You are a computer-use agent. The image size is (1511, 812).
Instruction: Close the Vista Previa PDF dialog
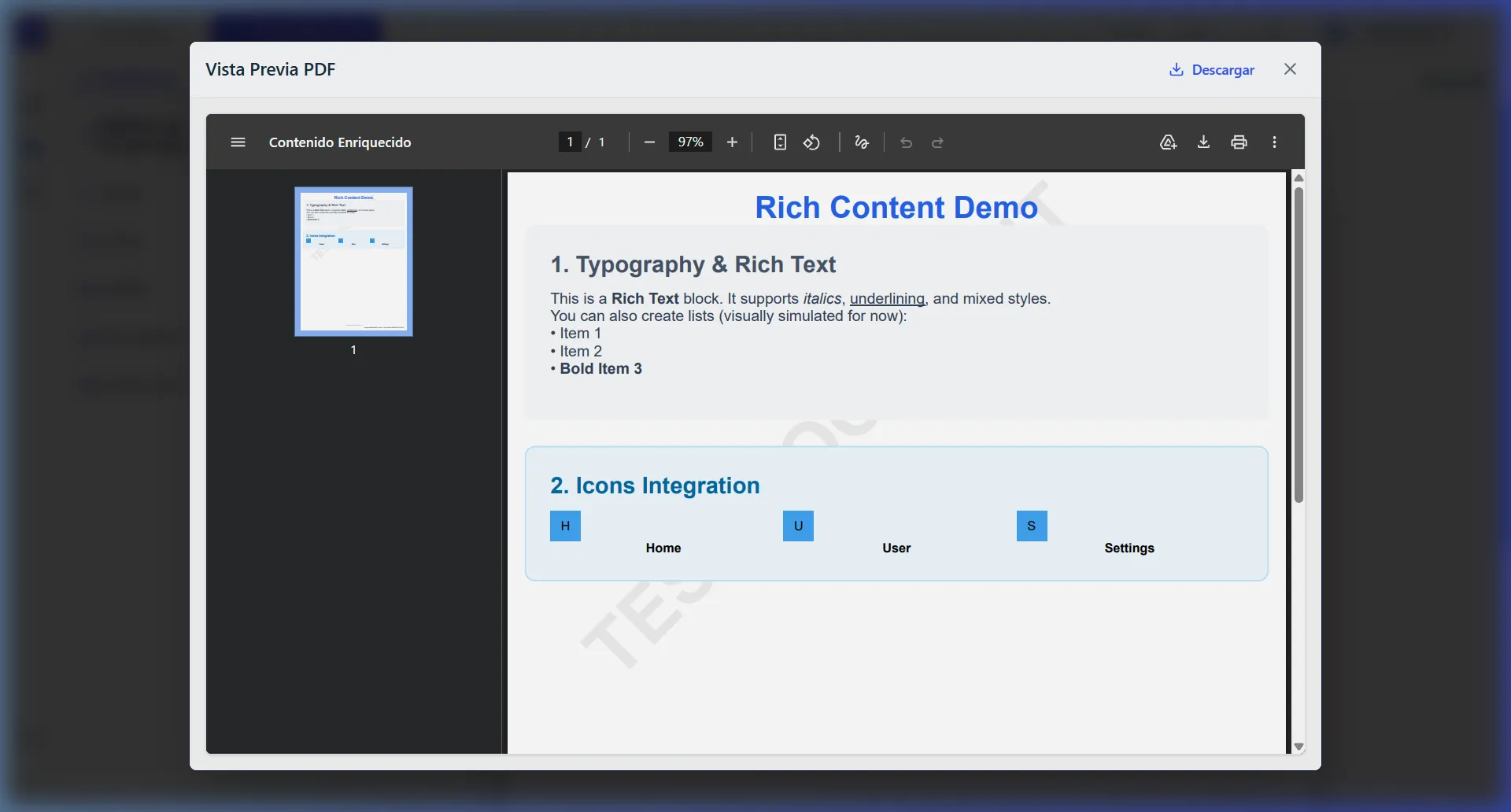click(1290, 69)
